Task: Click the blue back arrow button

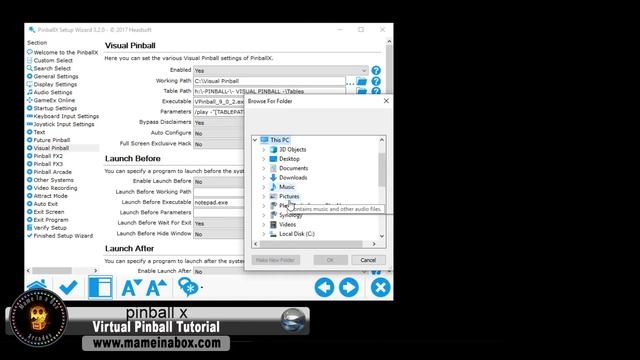Action: point(324,287)
